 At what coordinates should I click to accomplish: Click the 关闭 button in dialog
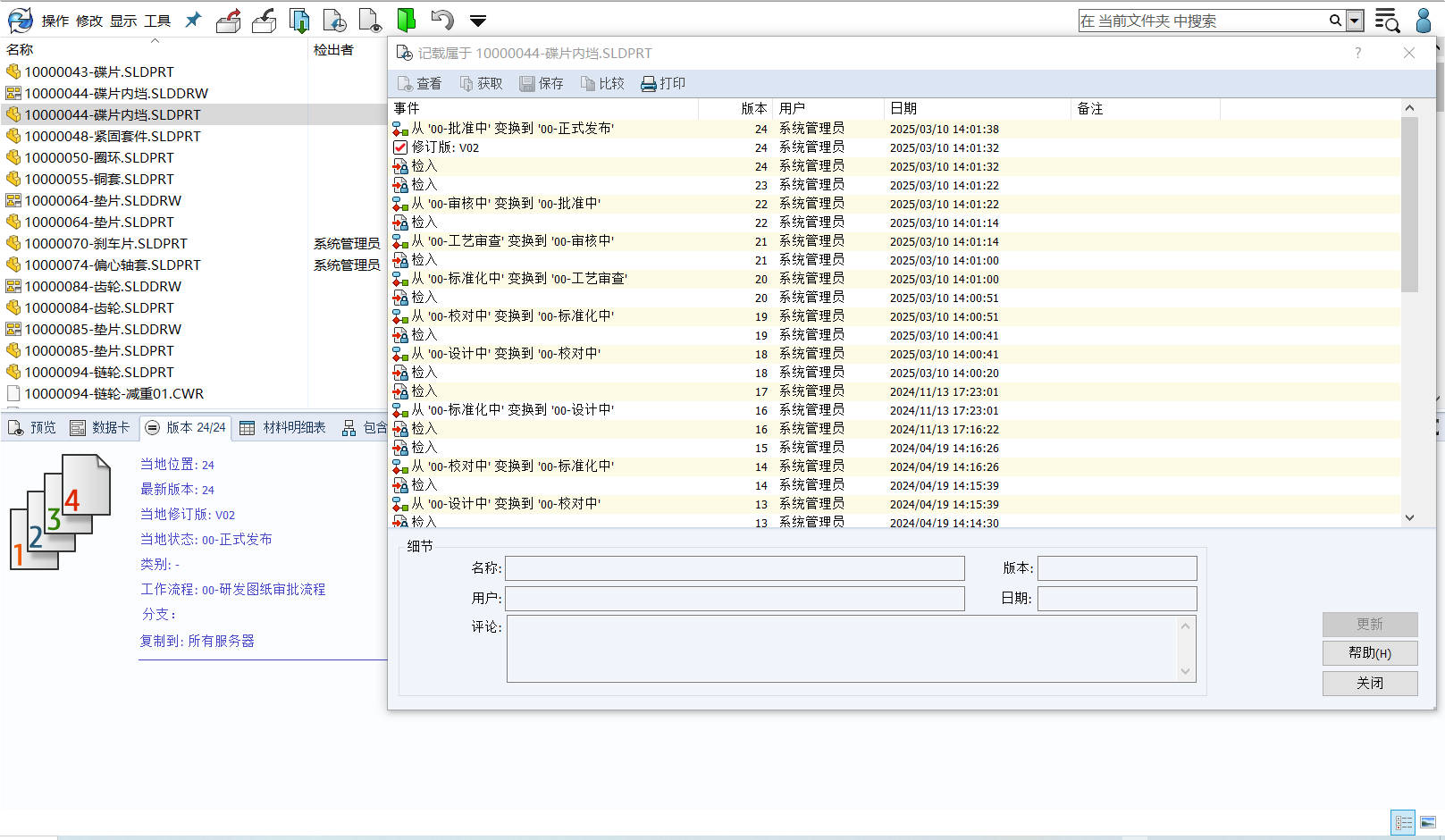point(1369,684)
